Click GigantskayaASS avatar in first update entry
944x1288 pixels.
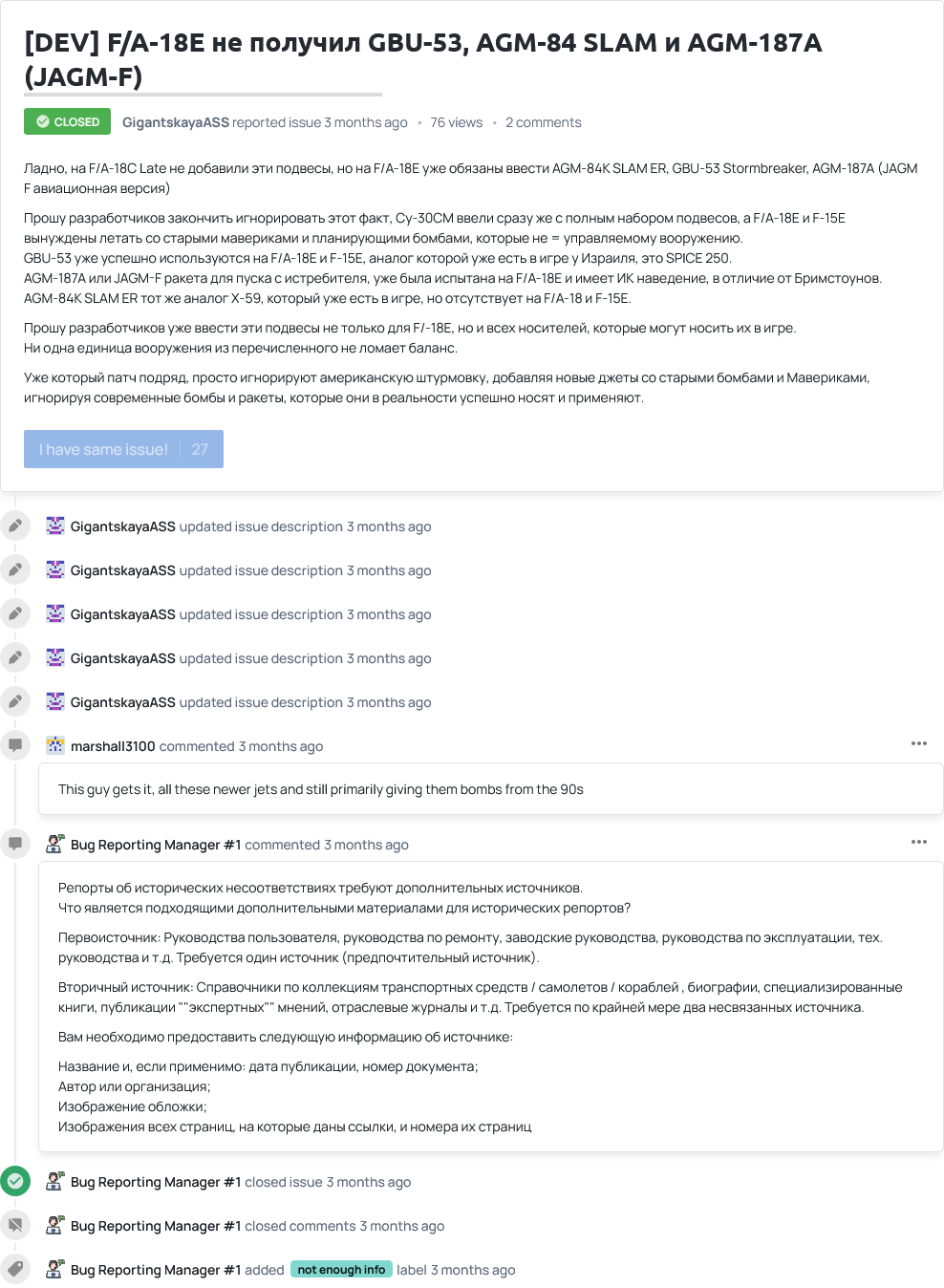(x=55, y=526)
